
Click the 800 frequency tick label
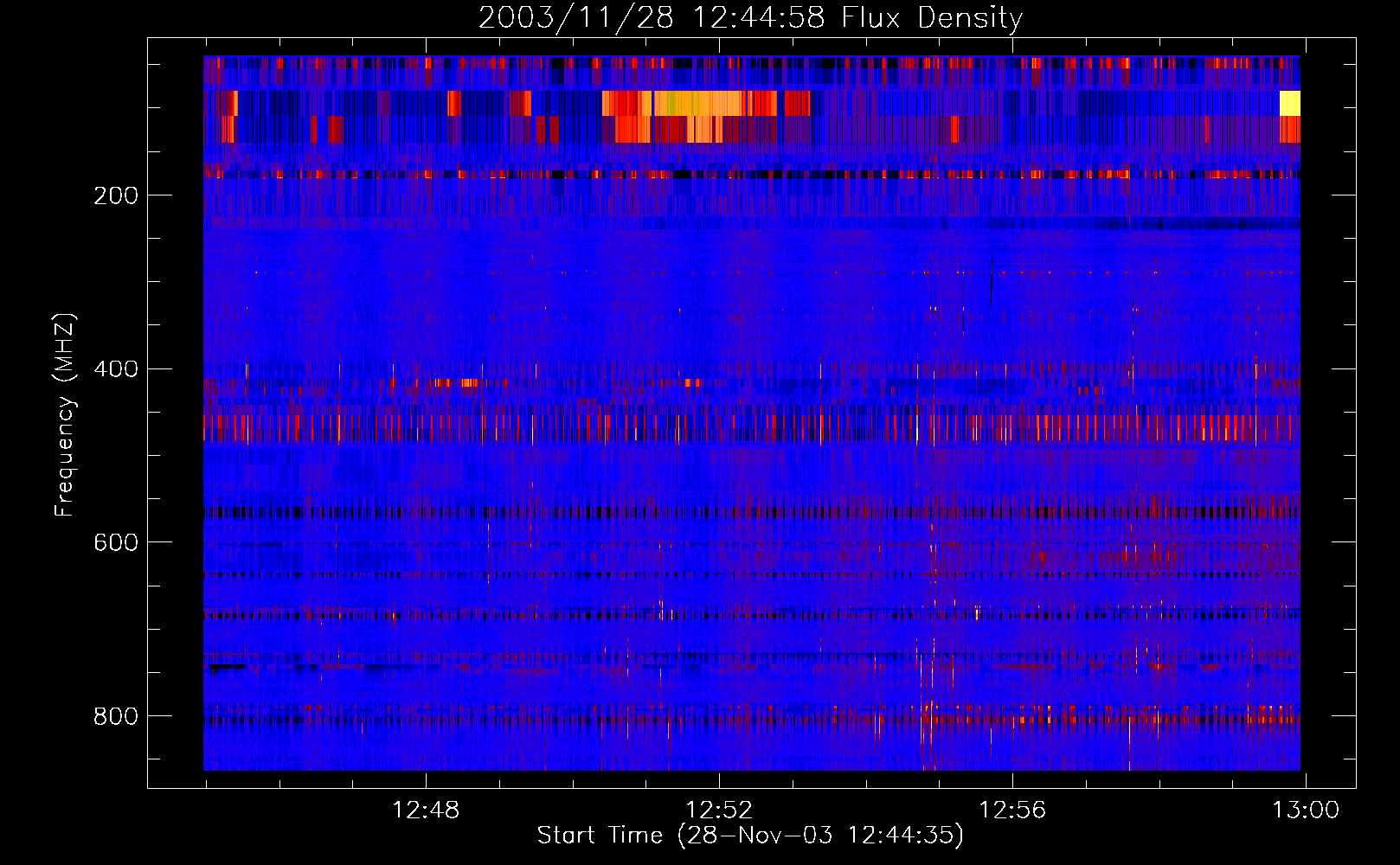click(x=116, y=716)
